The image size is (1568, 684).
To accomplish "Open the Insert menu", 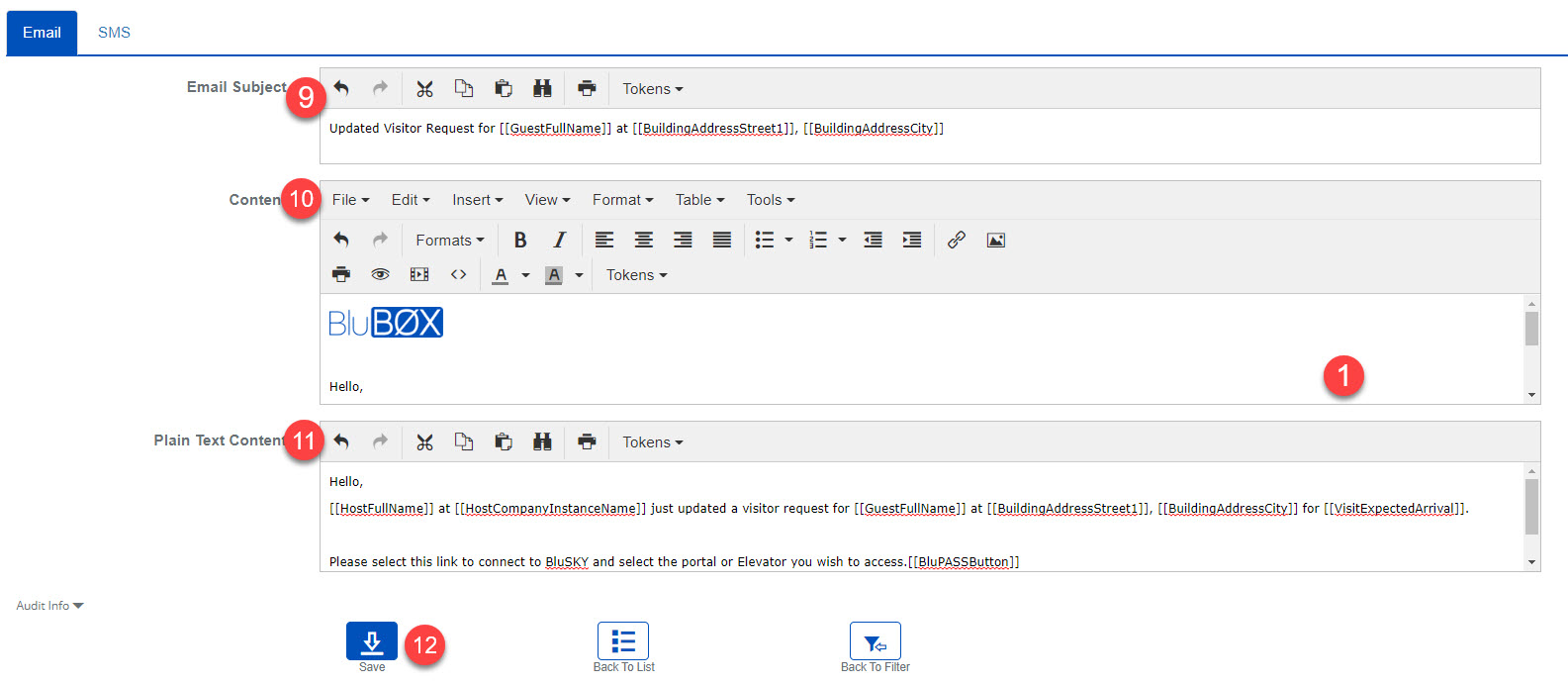I will 477,200.
